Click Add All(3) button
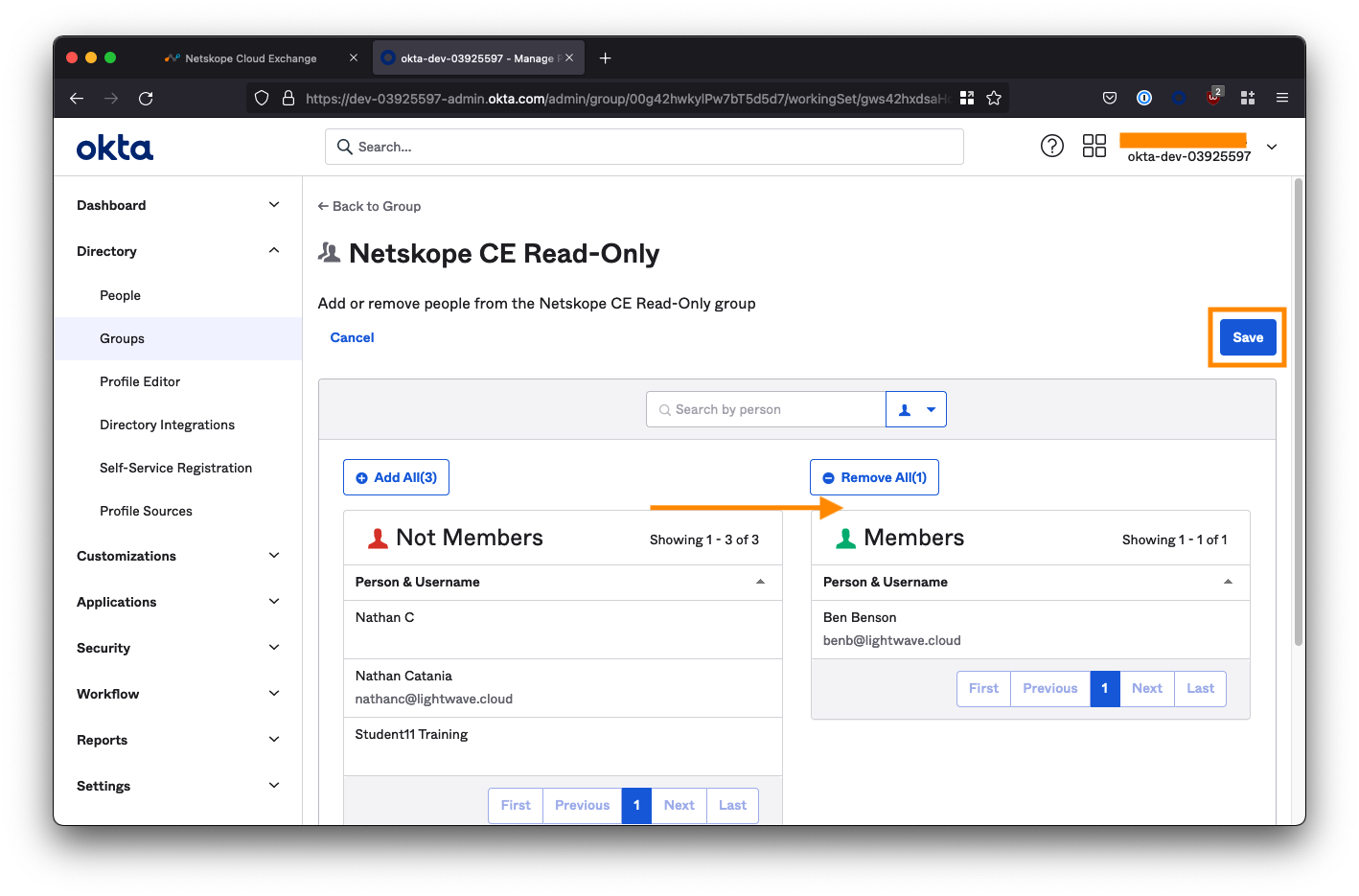 point(396,477)
